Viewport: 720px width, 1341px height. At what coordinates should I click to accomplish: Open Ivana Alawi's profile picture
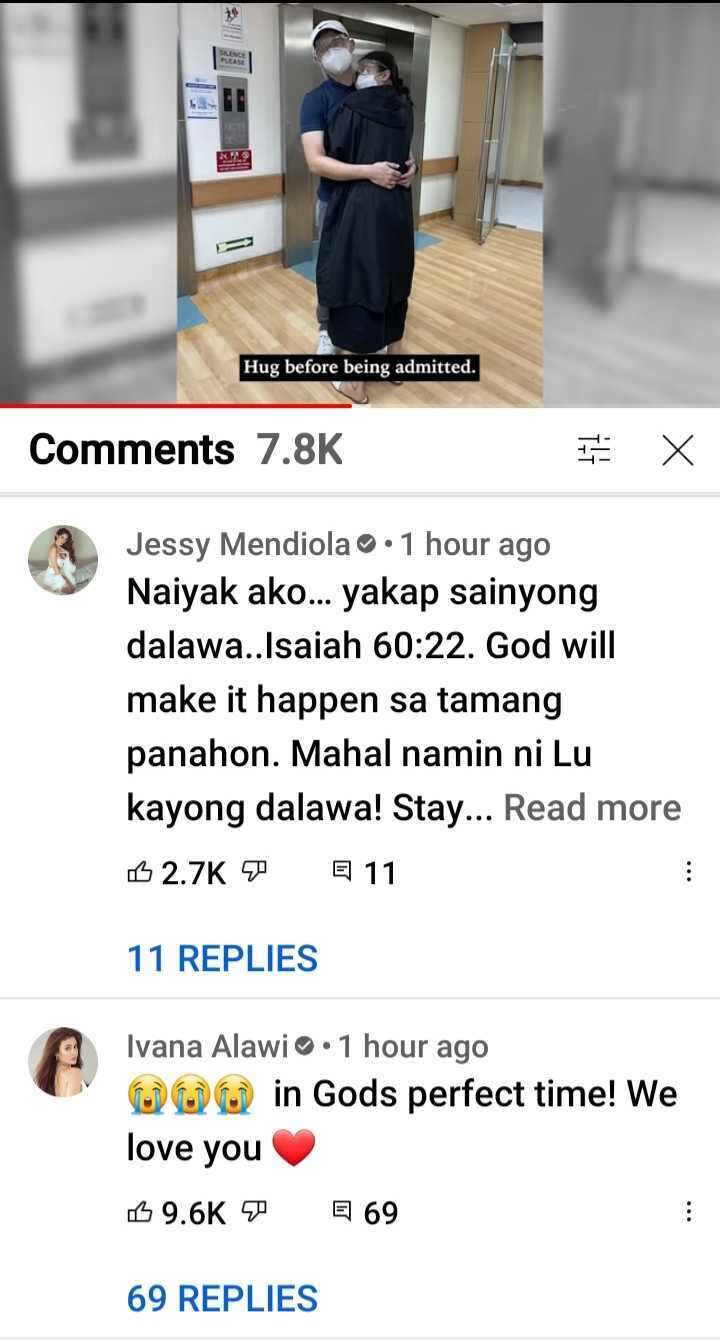63,1061
